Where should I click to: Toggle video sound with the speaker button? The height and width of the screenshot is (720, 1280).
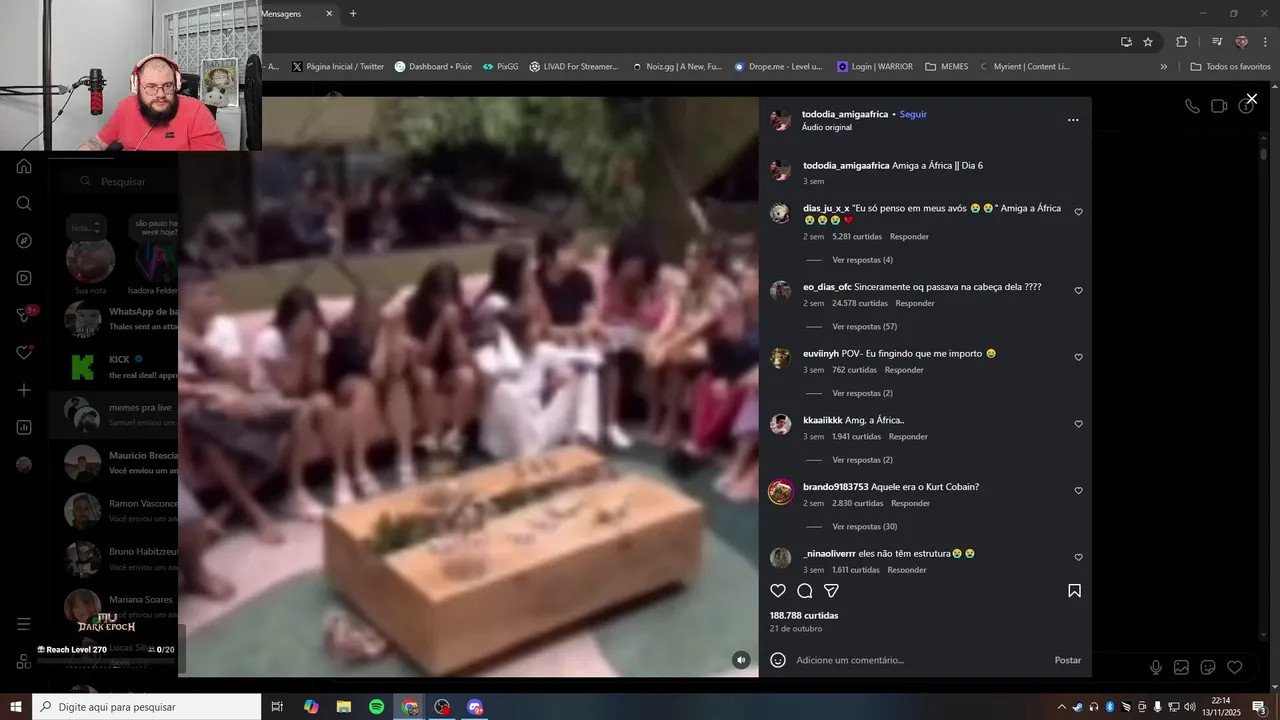[741, 660]
